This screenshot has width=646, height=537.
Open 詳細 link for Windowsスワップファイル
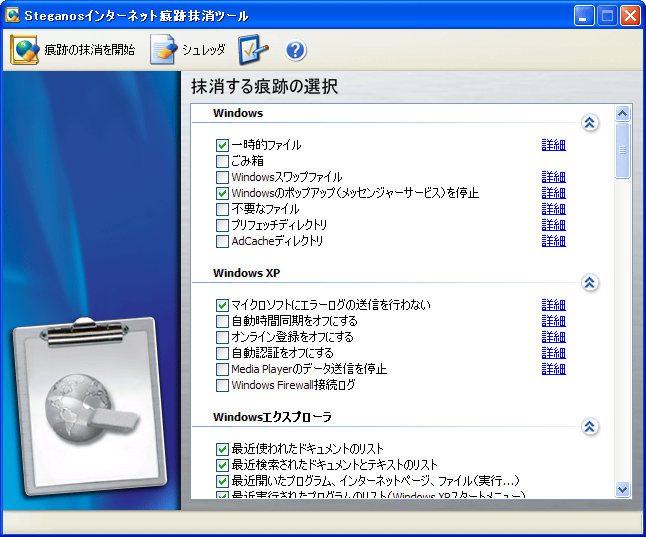553,177
